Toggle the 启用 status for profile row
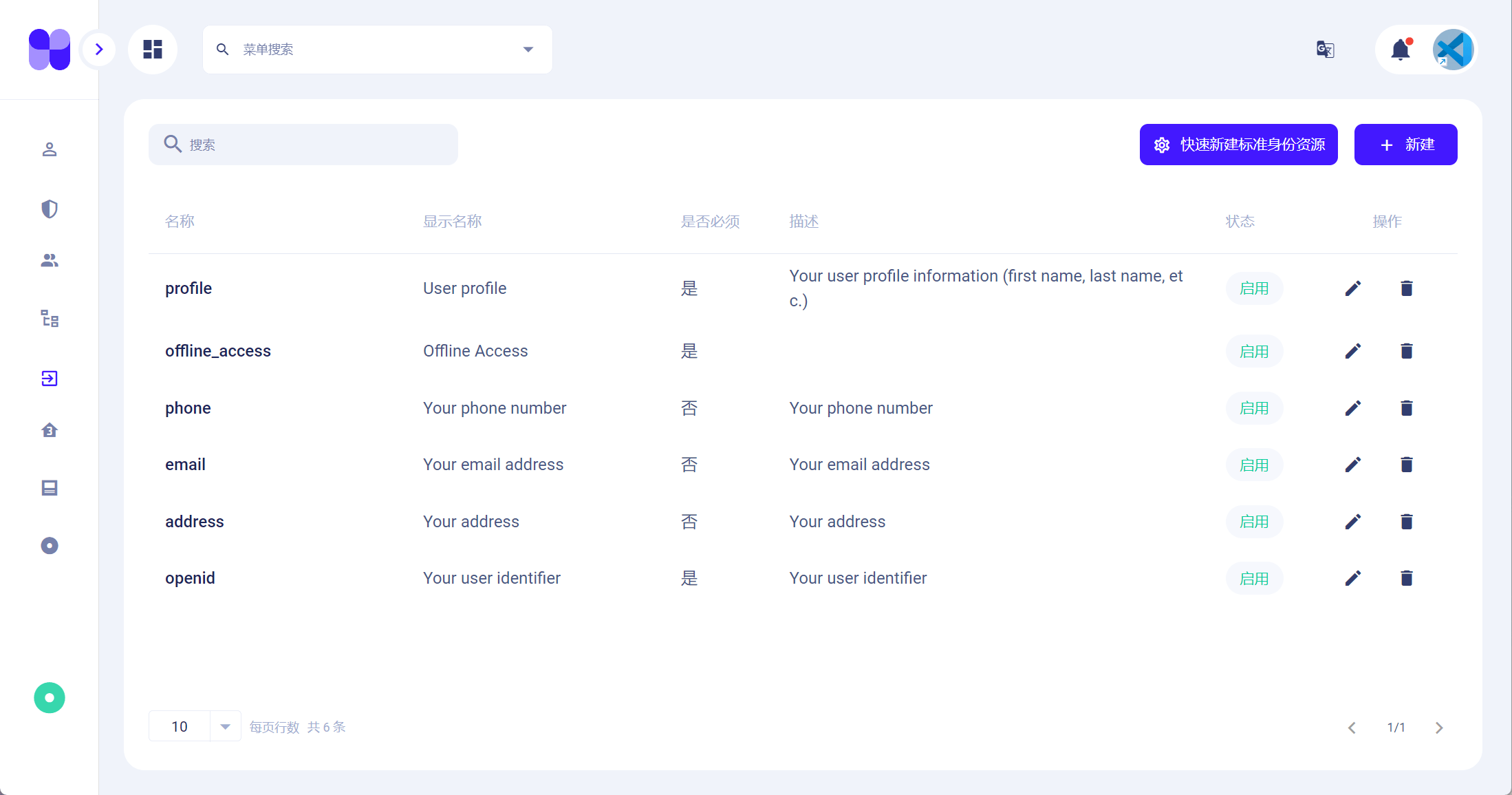 point(1254,288)
